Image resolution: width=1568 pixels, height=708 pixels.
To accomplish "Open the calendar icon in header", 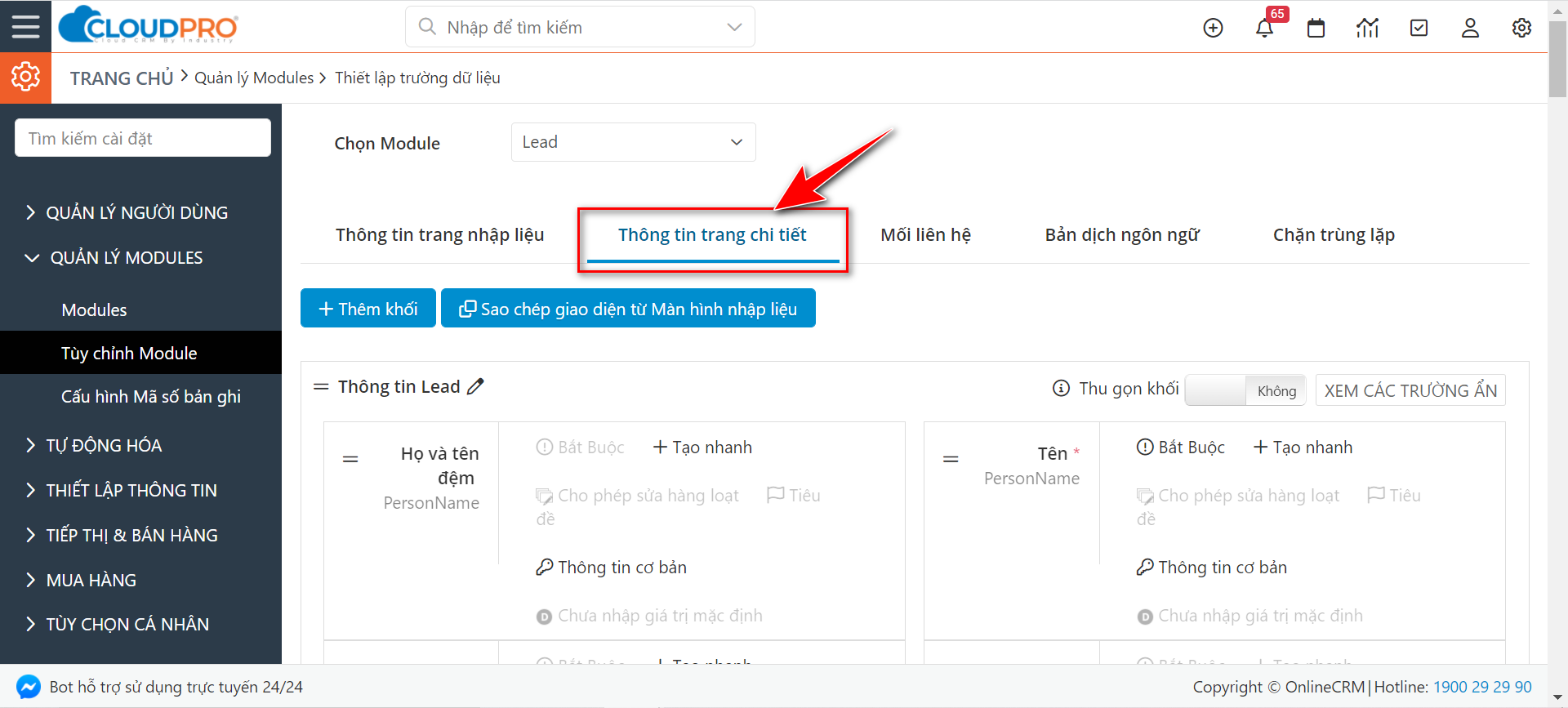I will pos(1316,28).
